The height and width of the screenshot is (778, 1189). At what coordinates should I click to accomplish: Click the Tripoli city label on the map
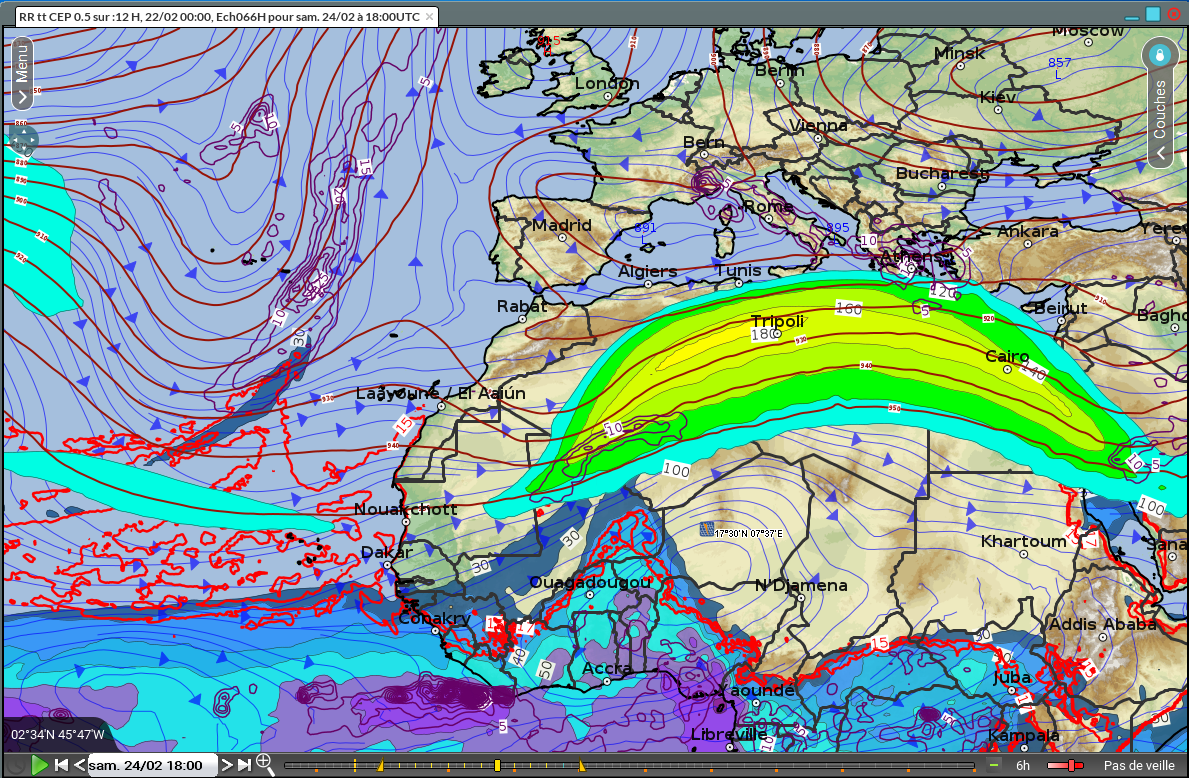776,322
